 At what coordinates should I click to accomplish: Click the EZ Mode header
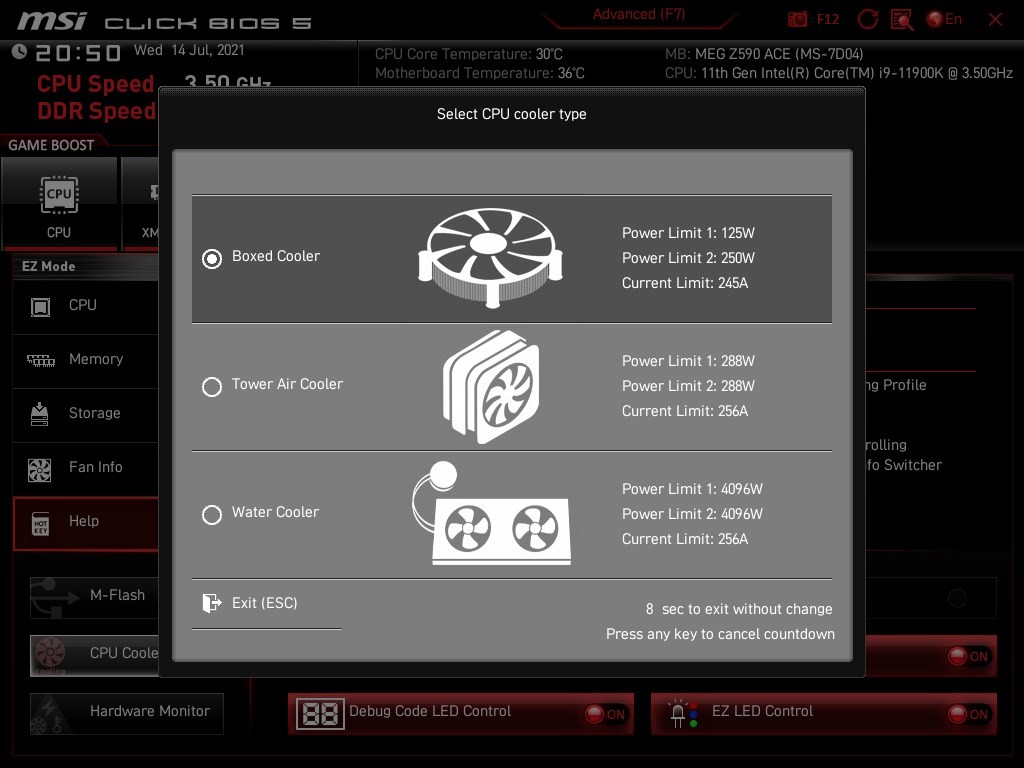coord(48,266)
